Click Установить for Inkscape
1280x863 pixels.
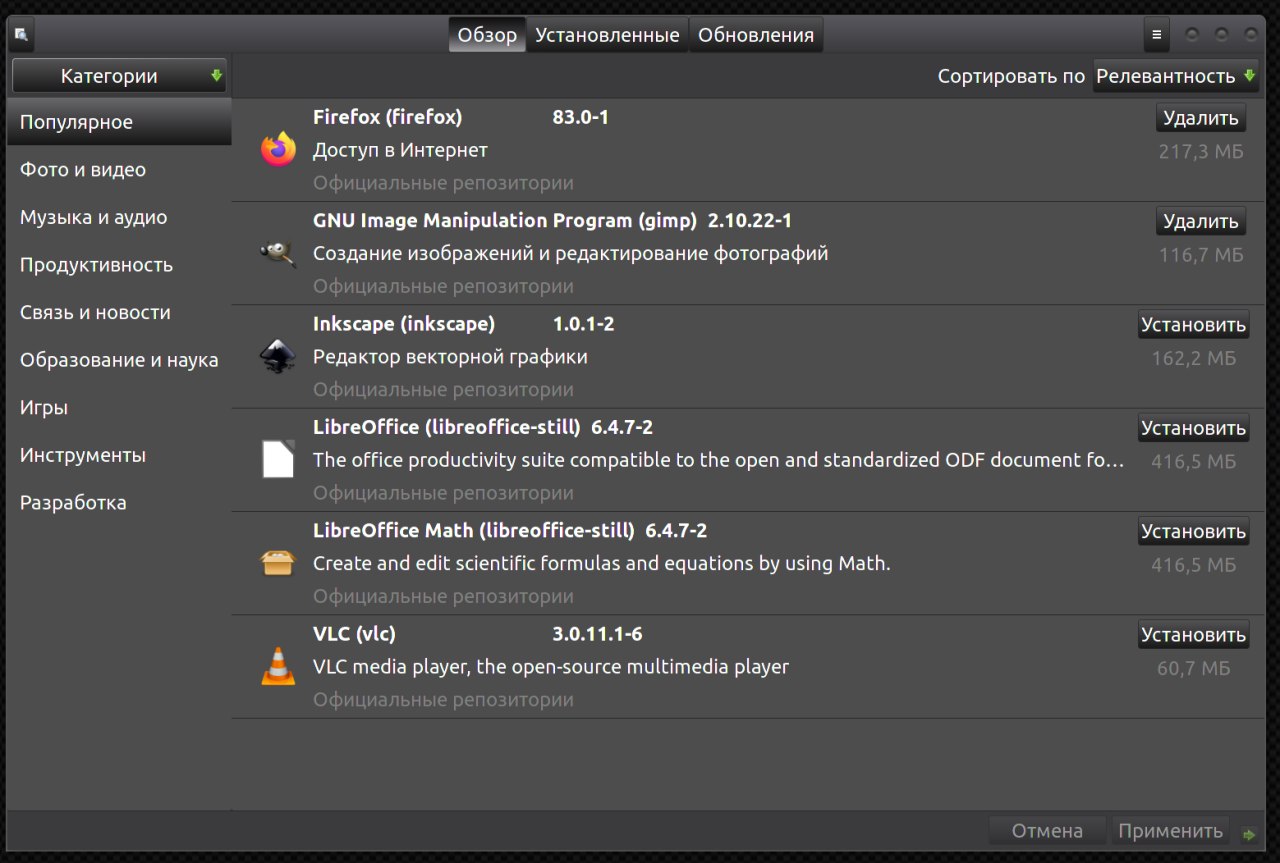pos(1194,325)
